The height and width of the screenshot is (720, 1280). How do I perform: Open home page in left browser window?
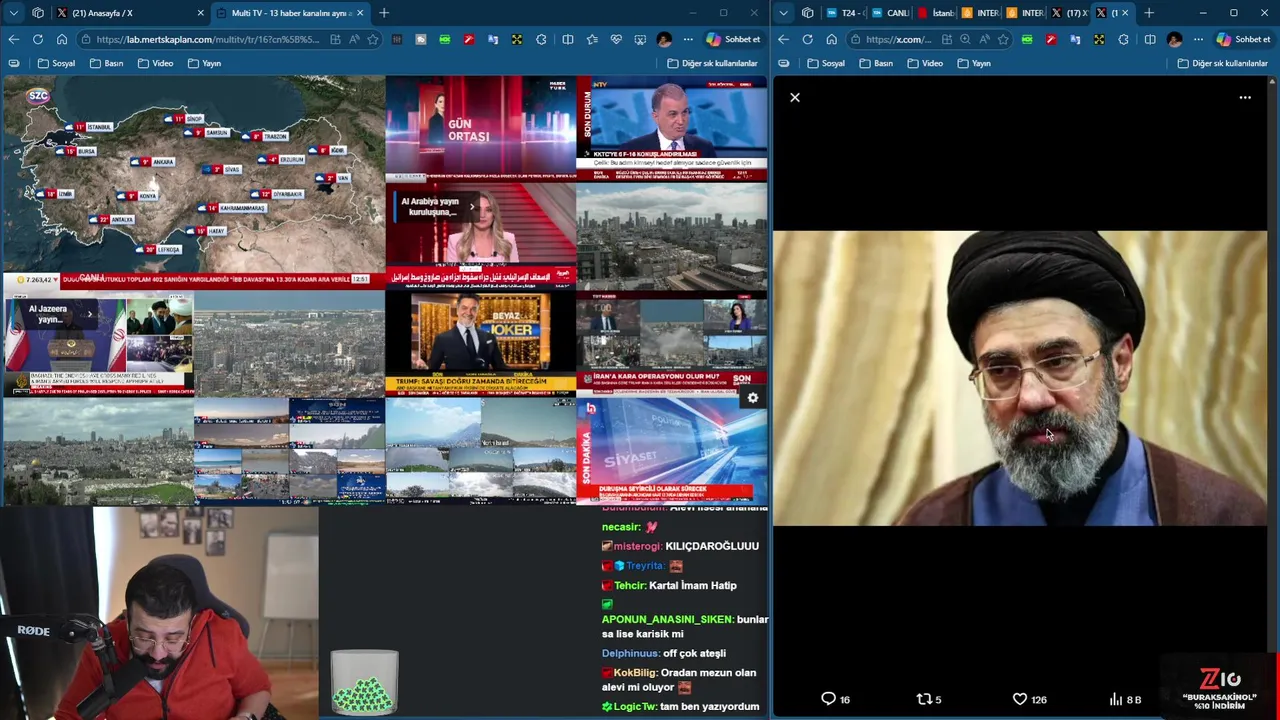pos(61,39)
